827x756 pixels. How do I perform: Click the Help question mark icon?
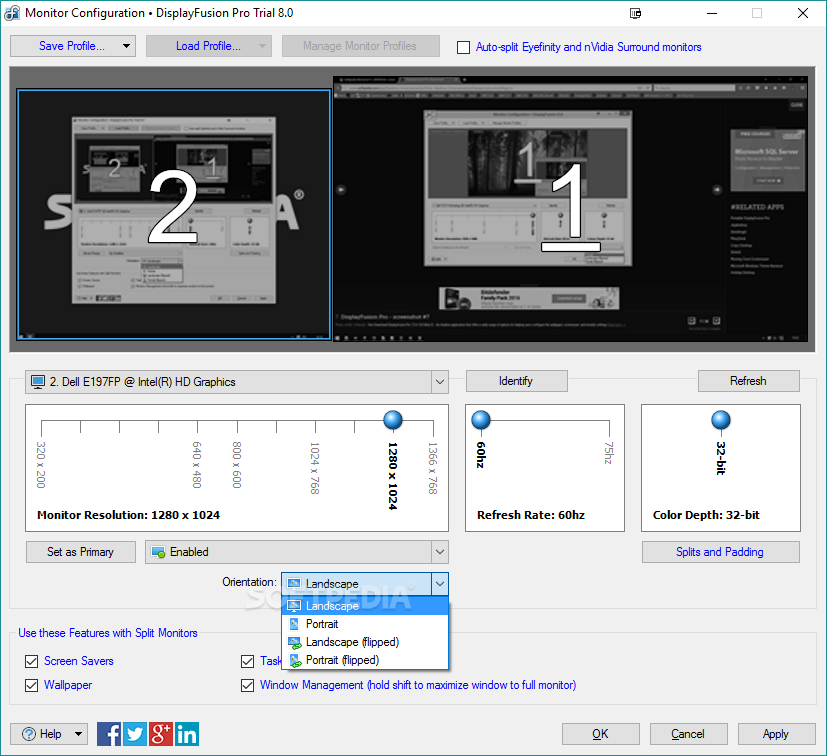(x=29, y=734)
